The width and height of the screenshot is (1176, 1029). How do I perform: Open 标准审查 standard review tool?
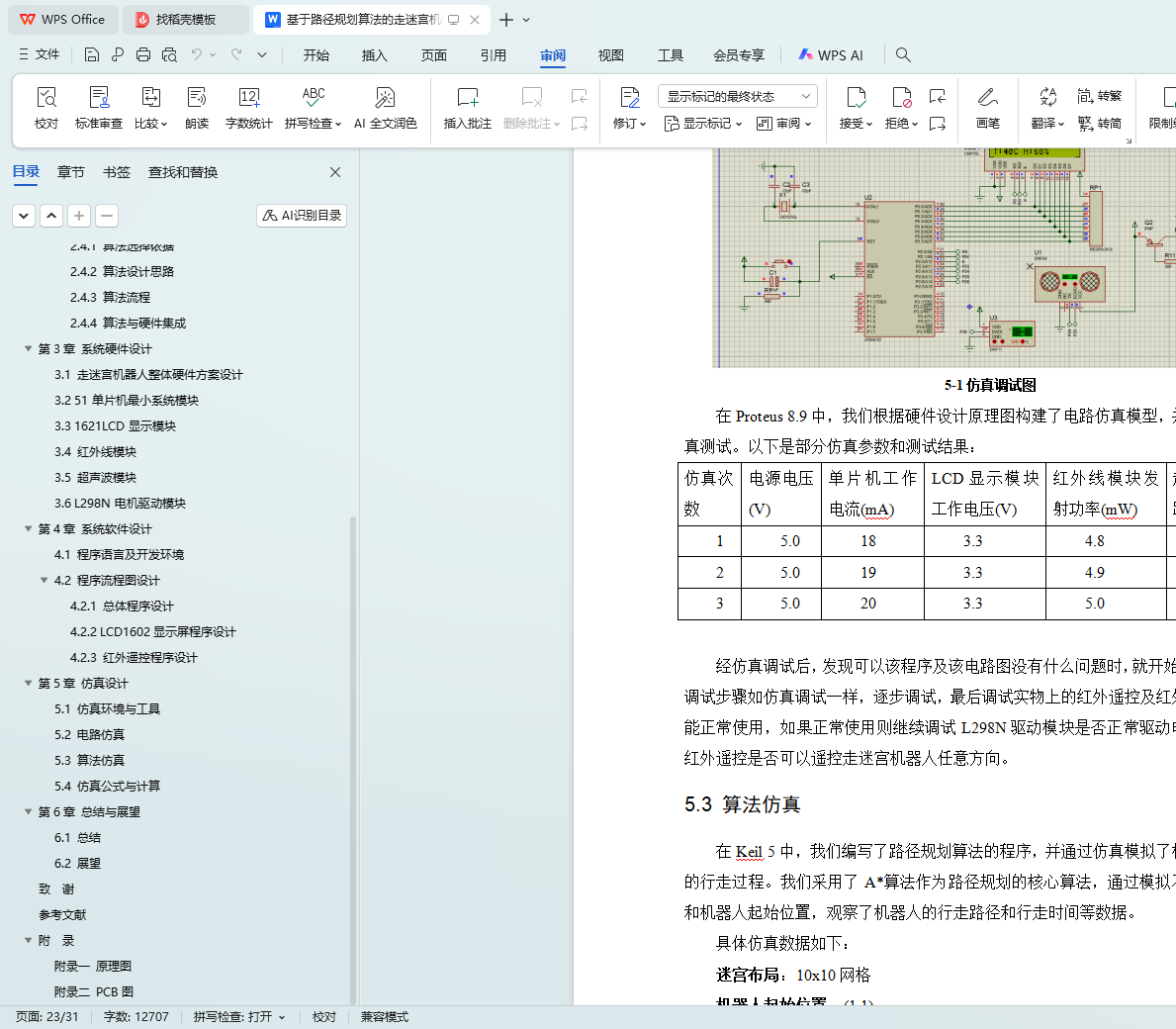[x=98, y=108]
